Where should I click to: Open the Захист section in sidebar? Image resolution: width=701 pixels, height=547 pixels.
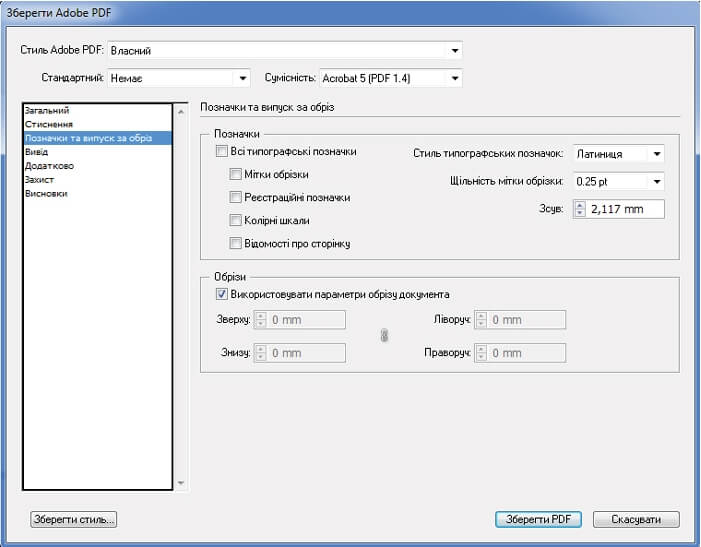point(40,179)
